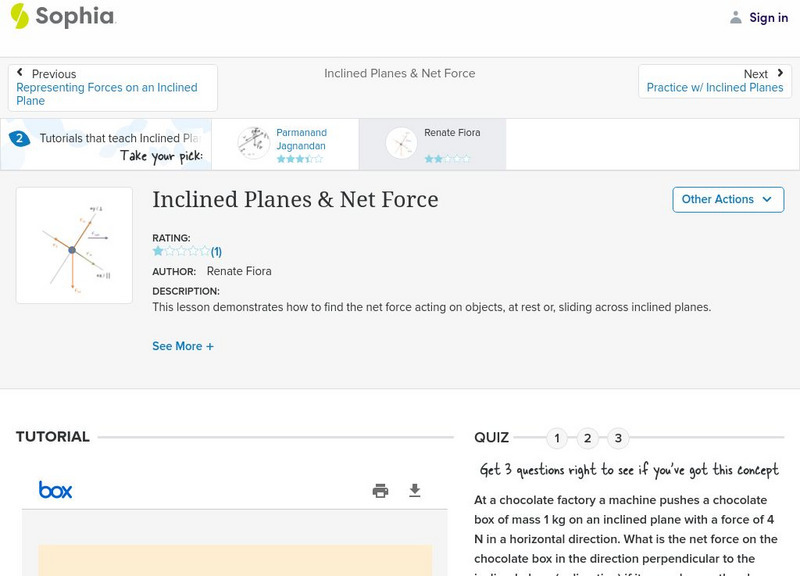Click the user profile icon beside Sign in

point(736,17)
